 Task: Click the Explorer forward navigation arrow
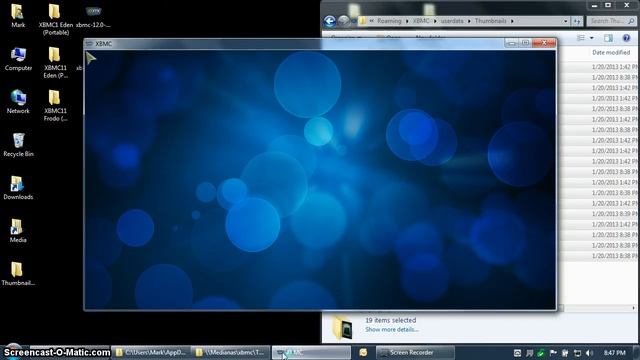tap(343, 21)
